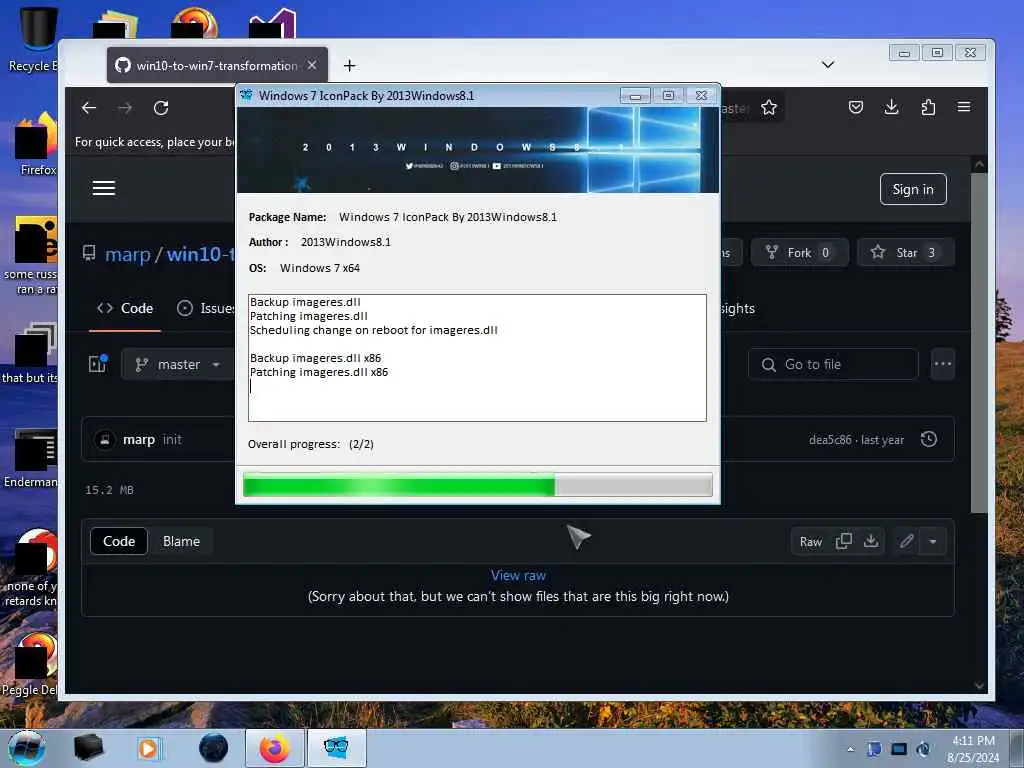Image resolution: width=1024 pixels, height=768 pixels.
Task: Open the Windows Start orb
Action: [x=27, y=748]
